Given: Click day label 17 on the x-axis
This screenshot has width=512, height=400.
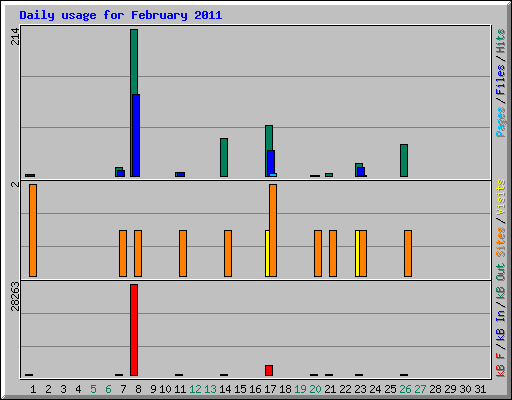Looking at the screenshot, I should [270, 389].
